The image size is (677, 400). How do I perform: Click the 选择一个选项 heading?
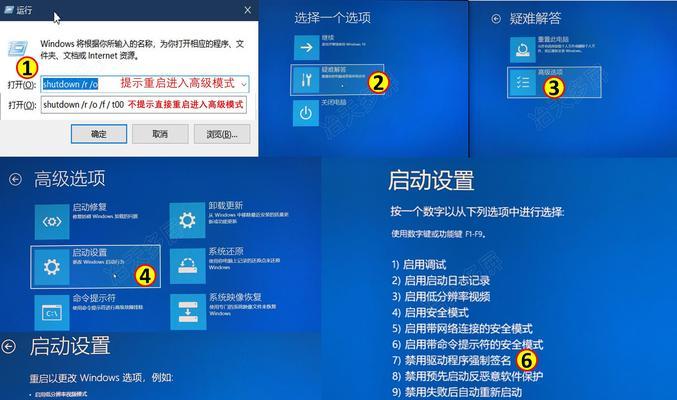332,18
